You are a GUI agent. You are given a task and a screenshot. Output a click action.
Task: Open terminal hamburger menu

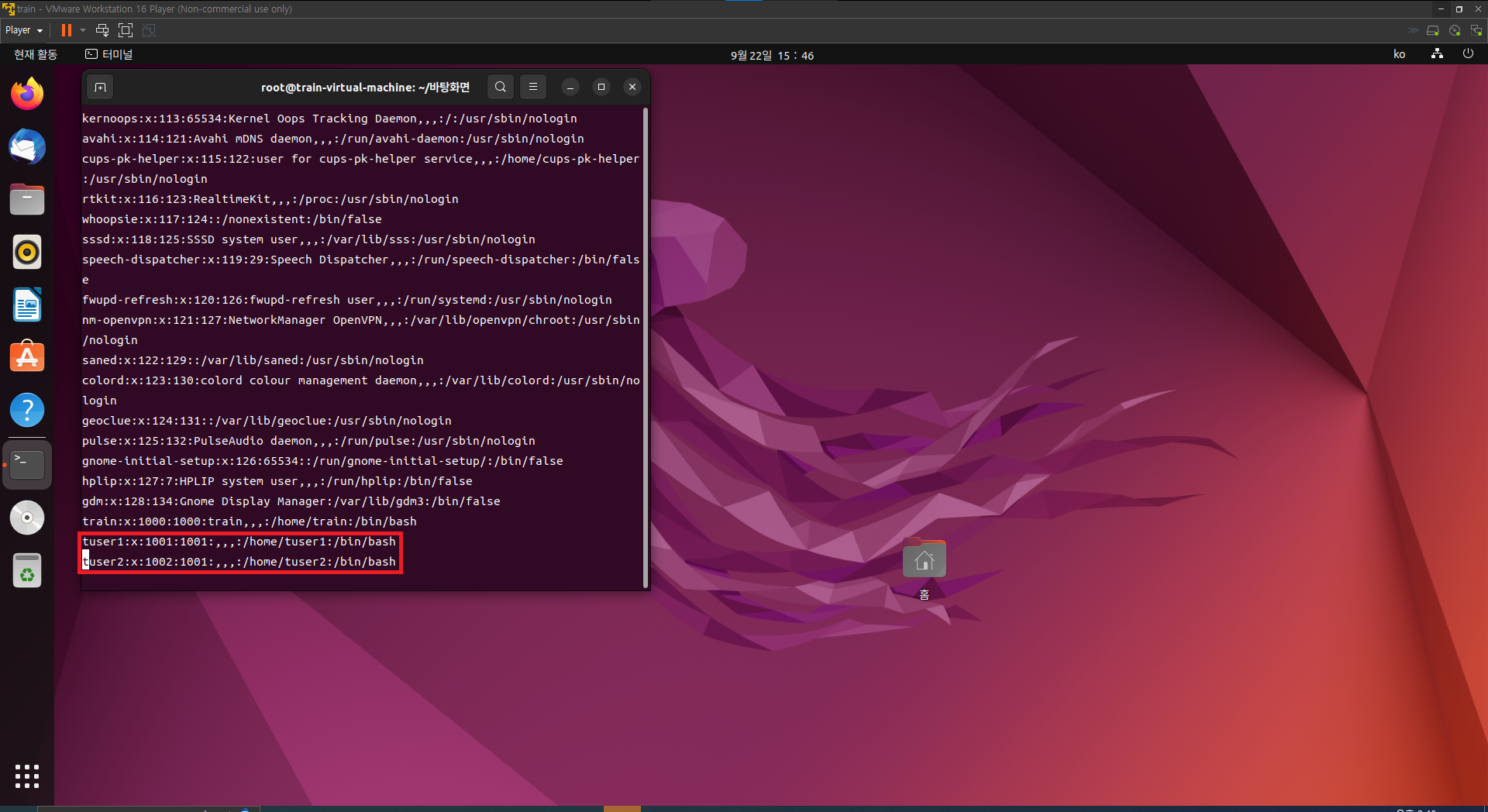(533, 87)
